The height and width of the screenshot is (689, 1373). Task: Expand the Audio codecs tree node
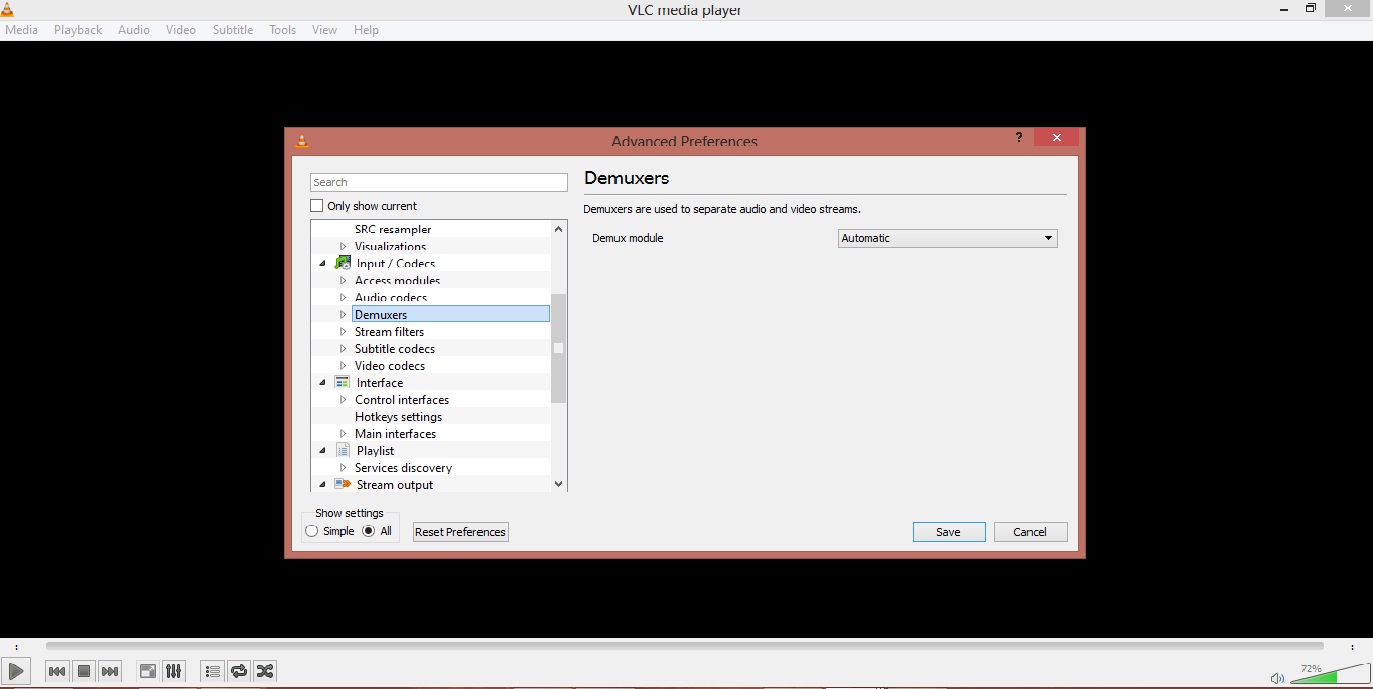[x=343, y=298]
